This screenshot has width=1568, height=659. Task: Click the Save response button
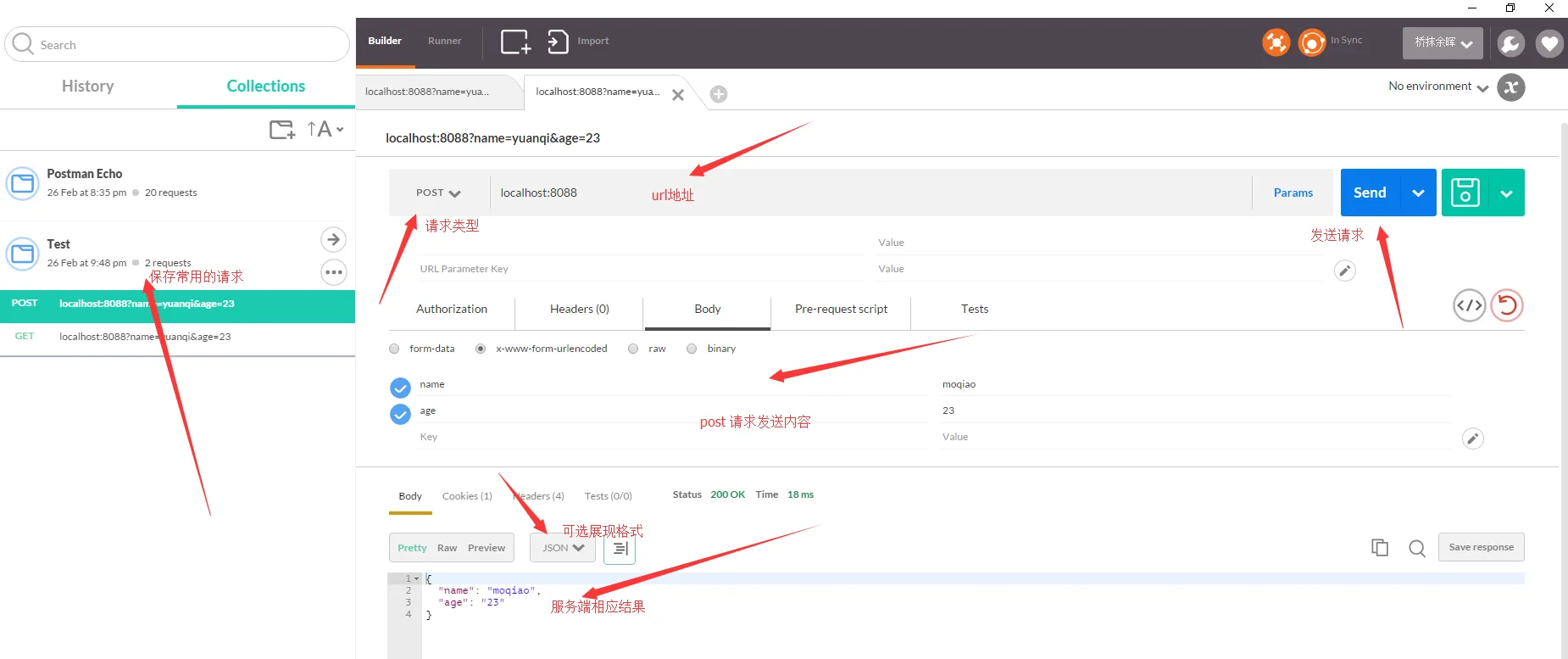(x=1481, y=547)
